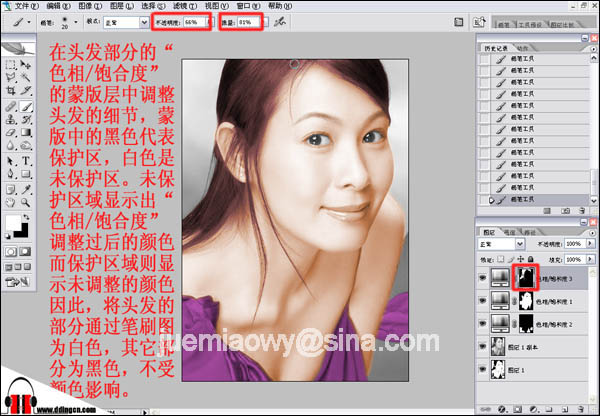Hide the 图层 1 副本 layer

(x=483, y=347)
